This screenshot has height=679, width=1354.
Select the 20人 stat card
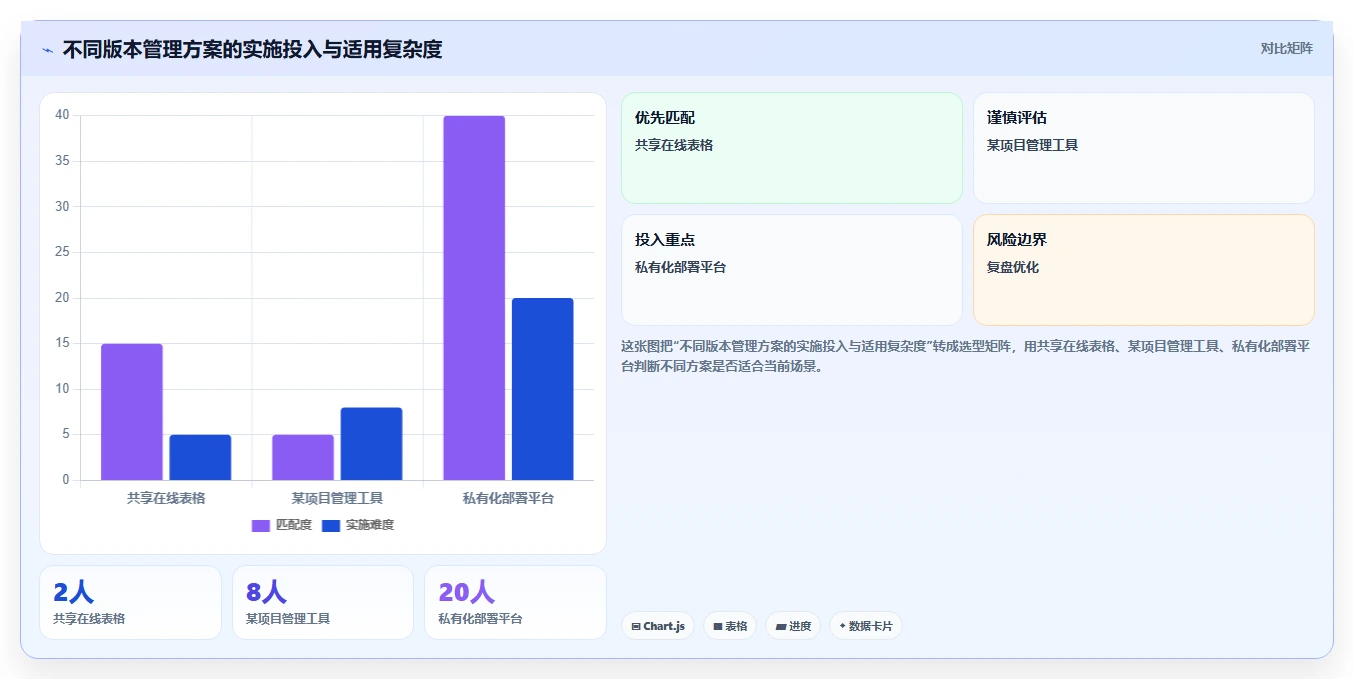[515, 603]
